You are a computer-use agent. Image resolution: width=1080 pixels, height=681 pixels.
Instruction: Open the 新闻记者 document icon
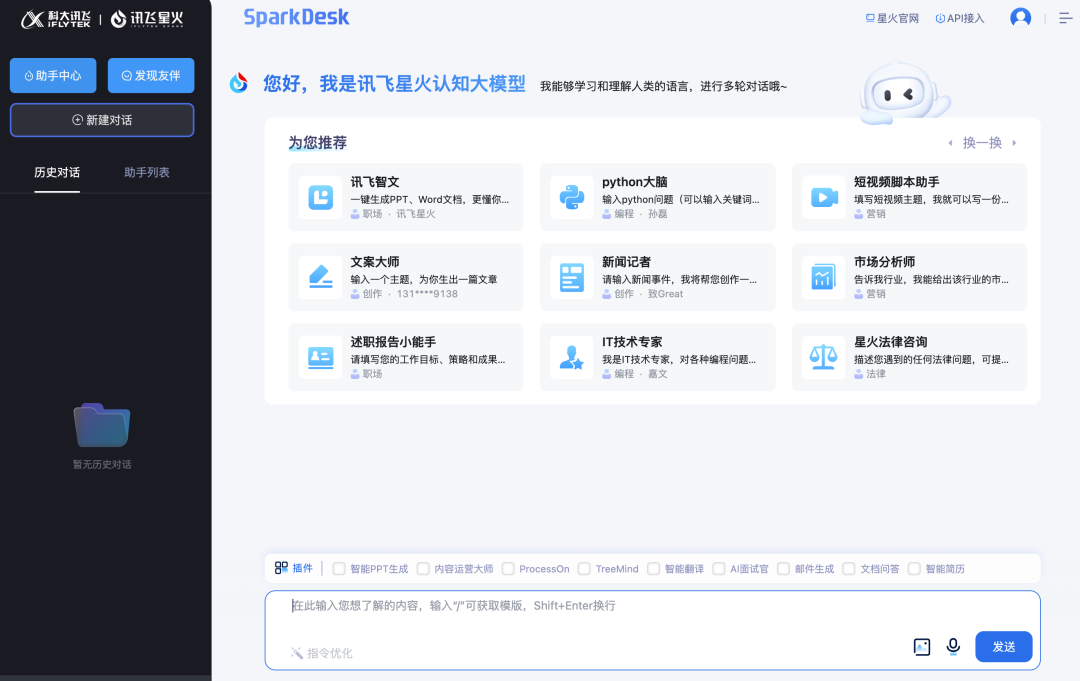pyautogui.click(x=572, y=277)
